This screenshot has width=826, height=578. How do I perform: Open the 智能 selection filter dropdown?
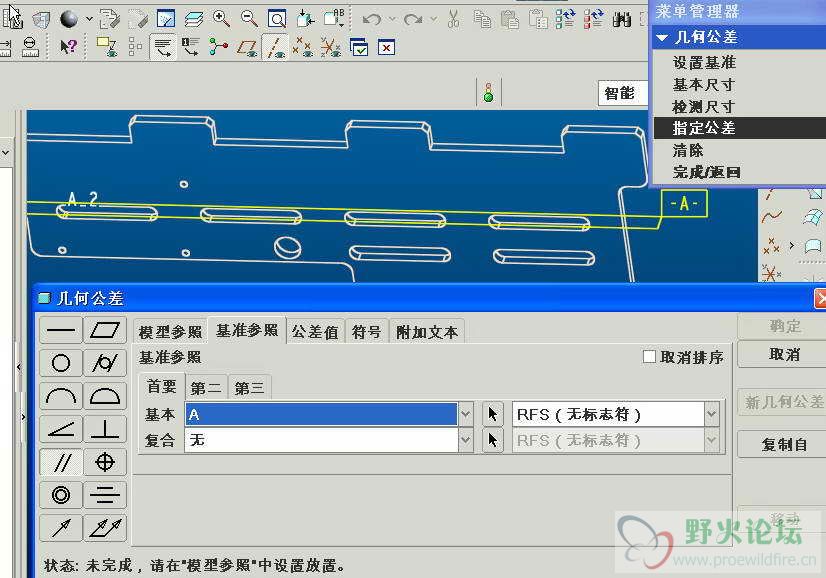623,93
